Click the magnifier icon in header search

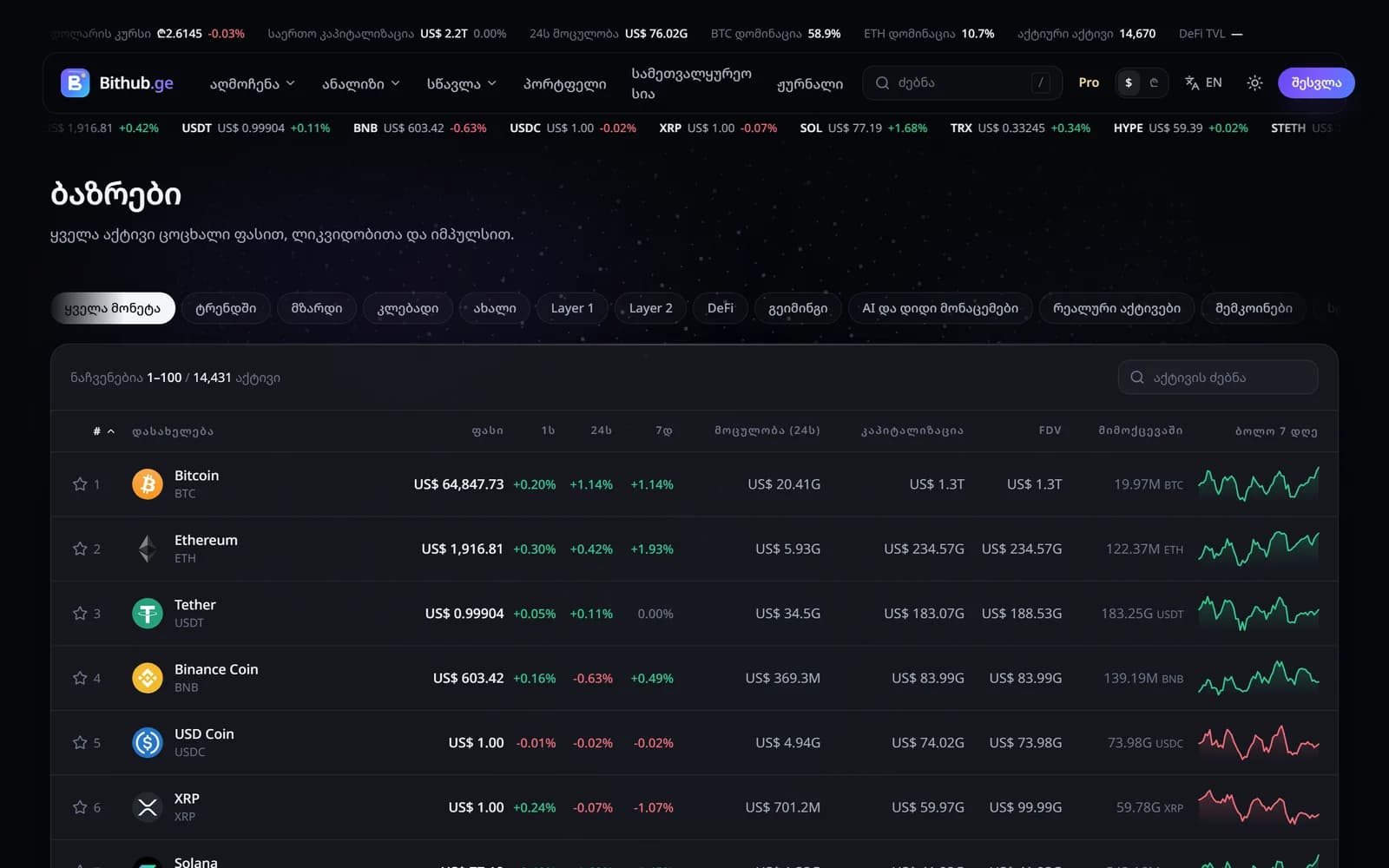click(882, 82)
